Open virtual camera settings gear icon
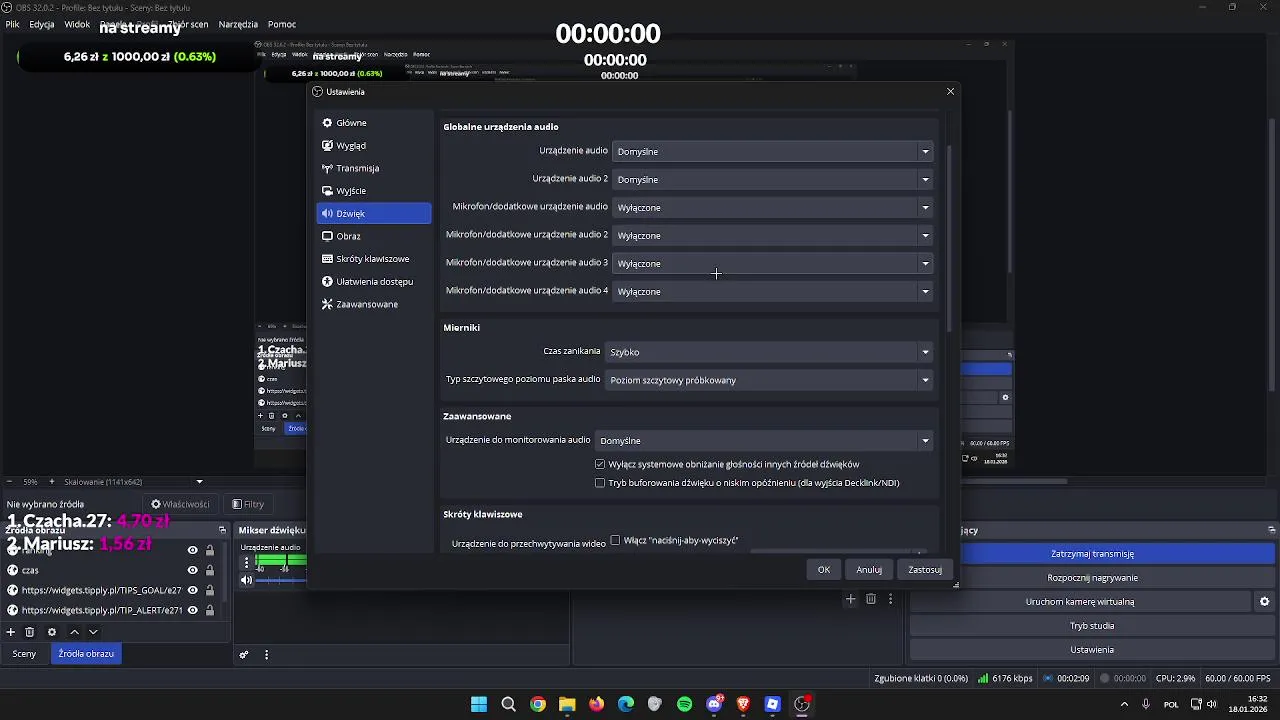1280x720 pixels. [1264, 602]
